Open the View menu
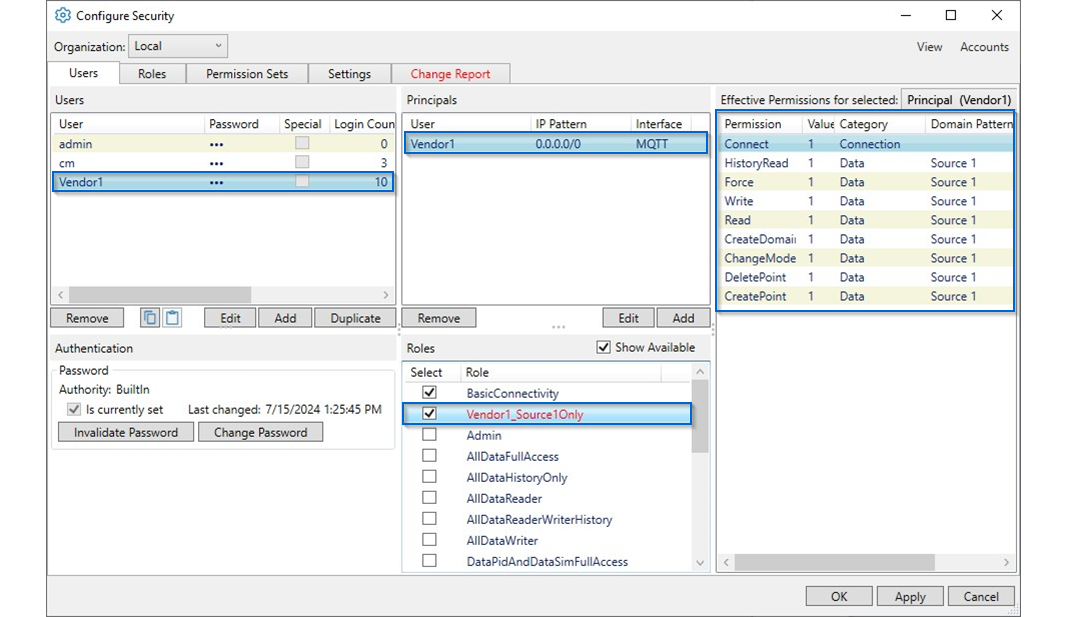 pyautogui.click(x=929, y=46)
